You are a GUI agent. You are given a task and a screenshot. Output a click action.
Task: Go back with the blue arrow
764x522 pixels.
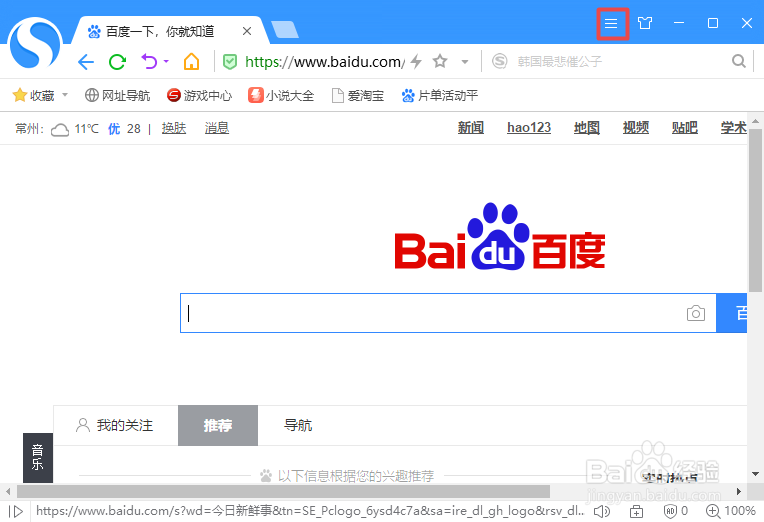pyautogui.click(x=86, y=62)
